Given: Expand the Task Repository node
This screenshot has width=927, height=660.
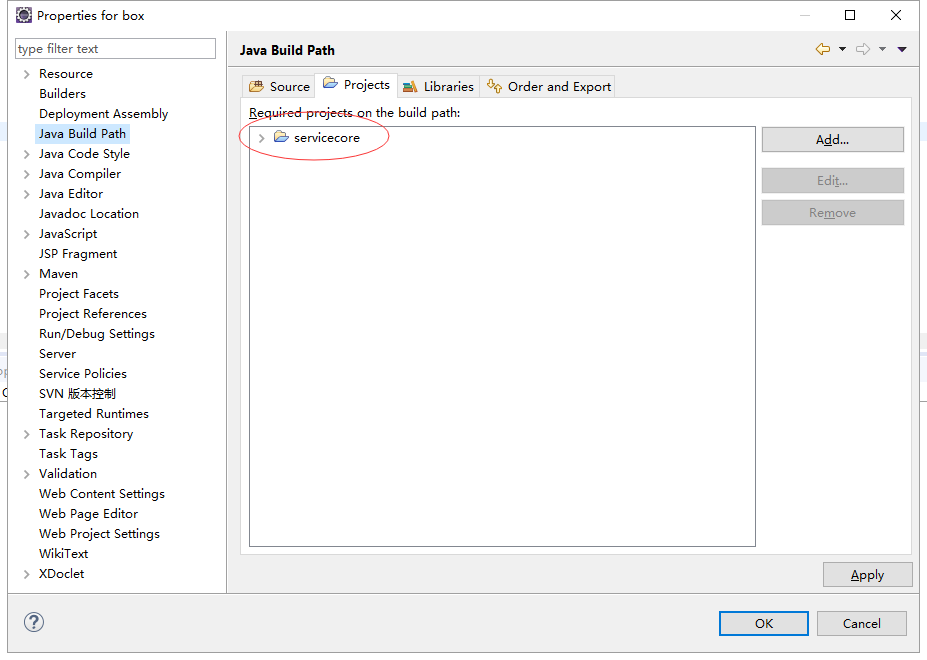Looking at the screenshot, I should [27, 434].
